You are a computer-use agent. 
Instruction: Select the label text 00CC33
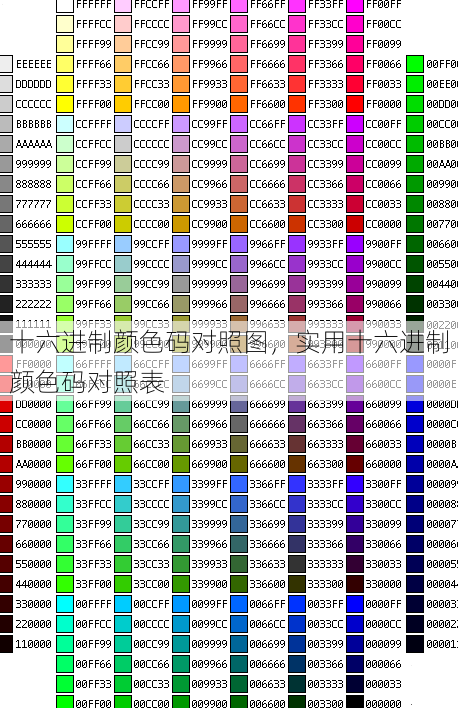click(152, 684)
